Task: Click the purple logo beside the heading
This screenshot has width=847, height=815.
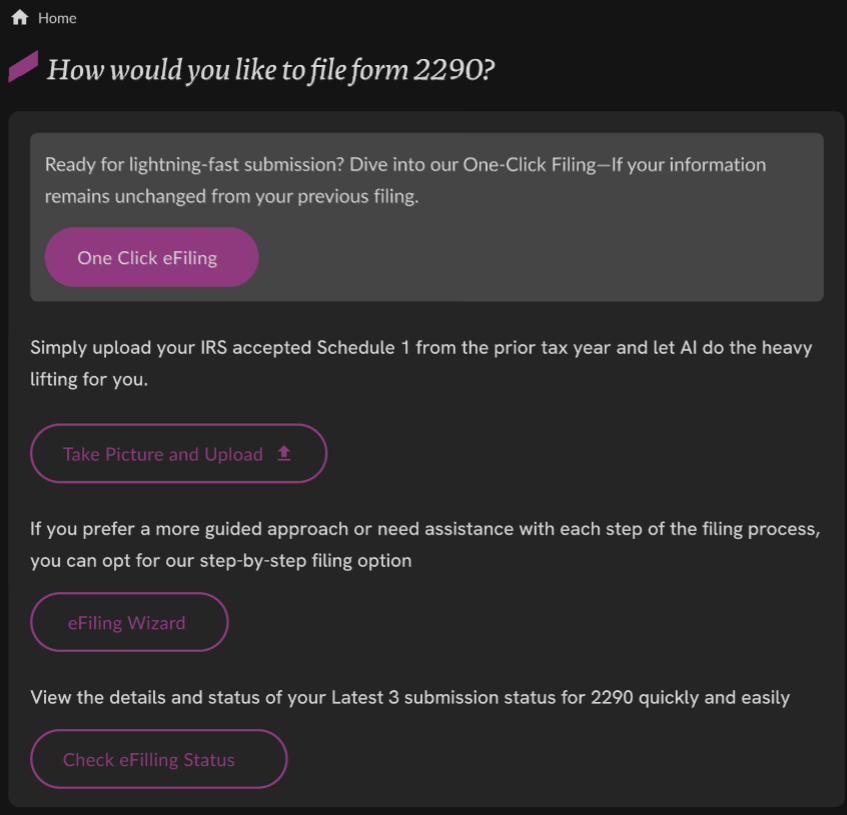Action: coord(23,67)
